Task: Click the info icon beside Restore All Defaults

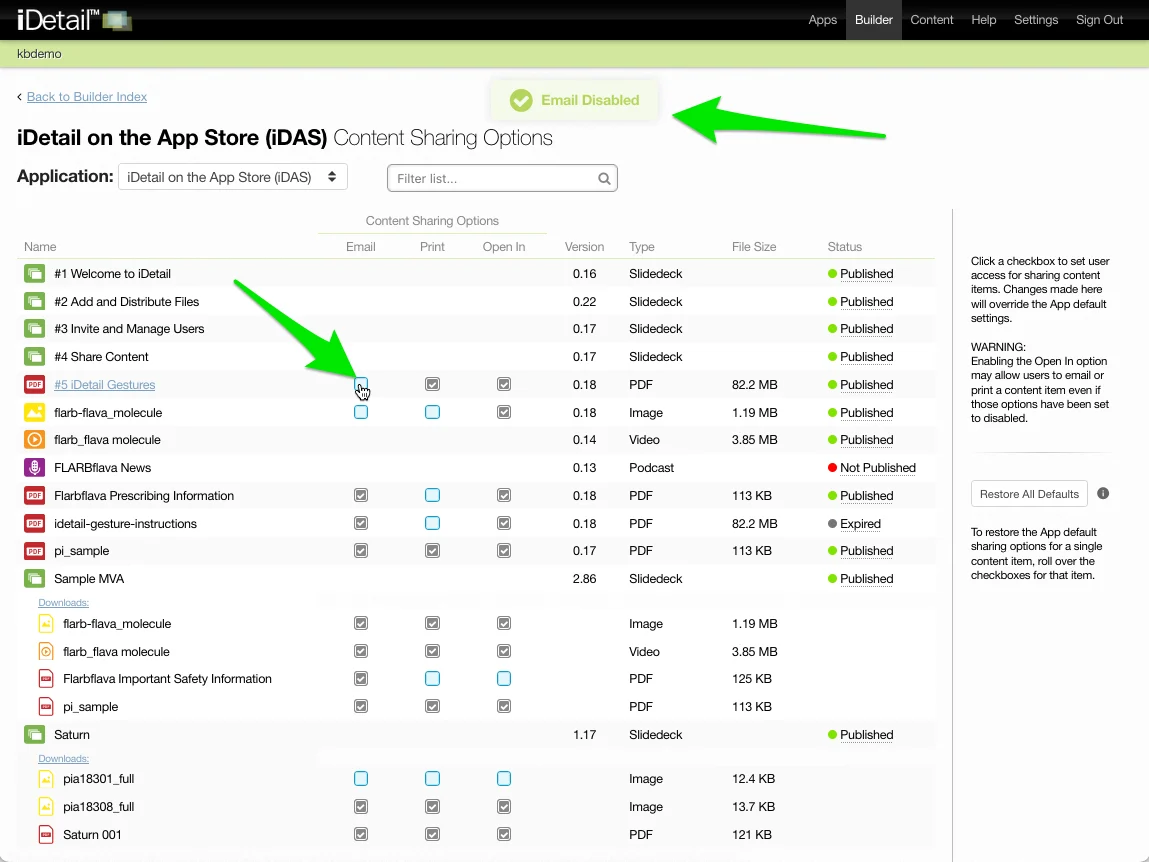Action: pos(1103,493)
